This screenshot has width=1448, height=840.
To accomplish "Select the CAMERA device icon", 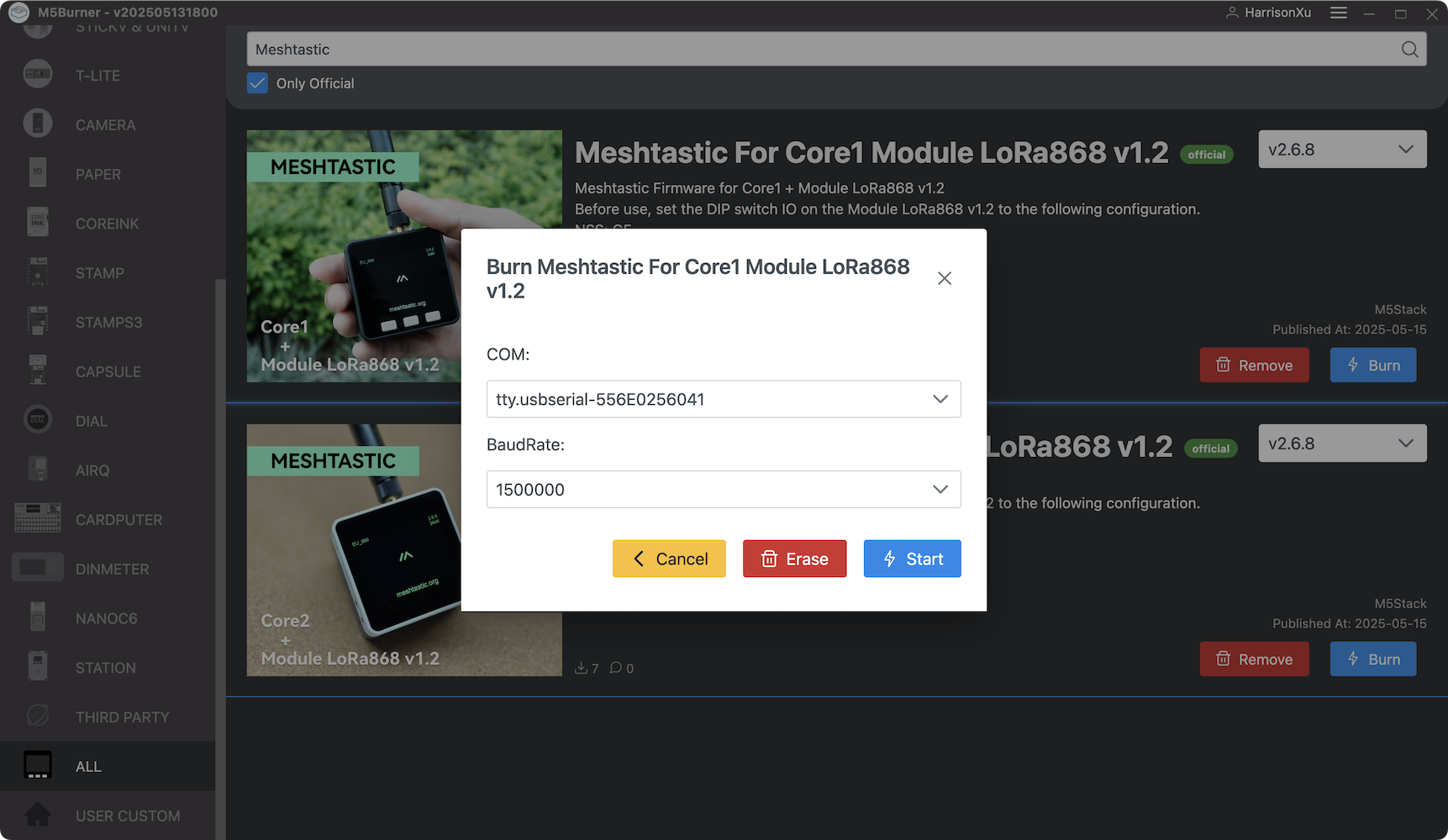I will click(38, 124).
